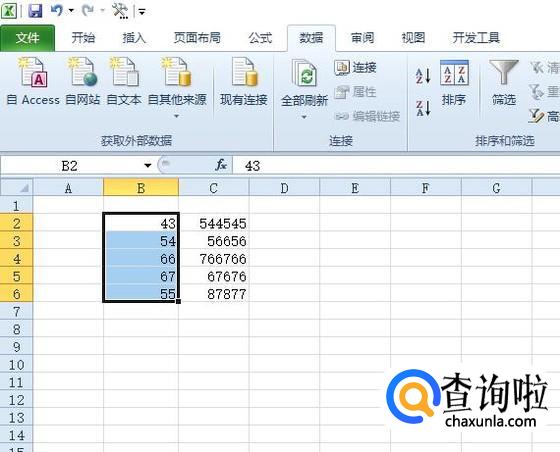Open the Name Box dropdown arrow
Screen dimensions: 560x452
click(148, 165)
